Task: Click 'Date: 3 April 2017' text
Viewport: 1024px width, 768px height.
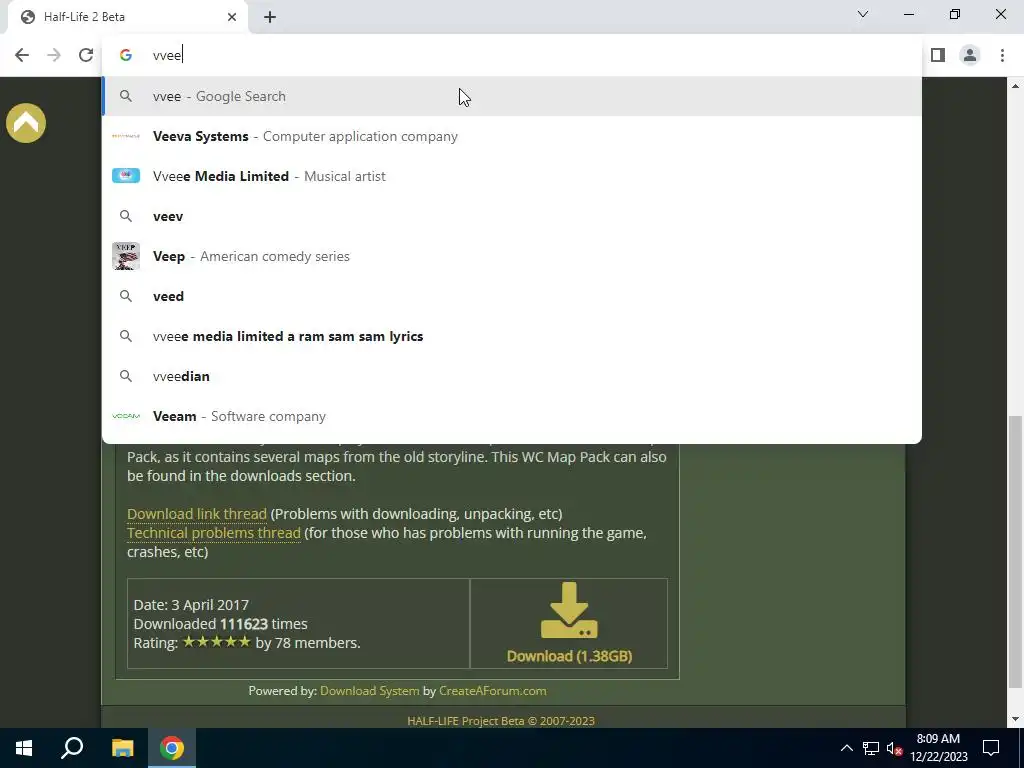Action: coord(191,605)
